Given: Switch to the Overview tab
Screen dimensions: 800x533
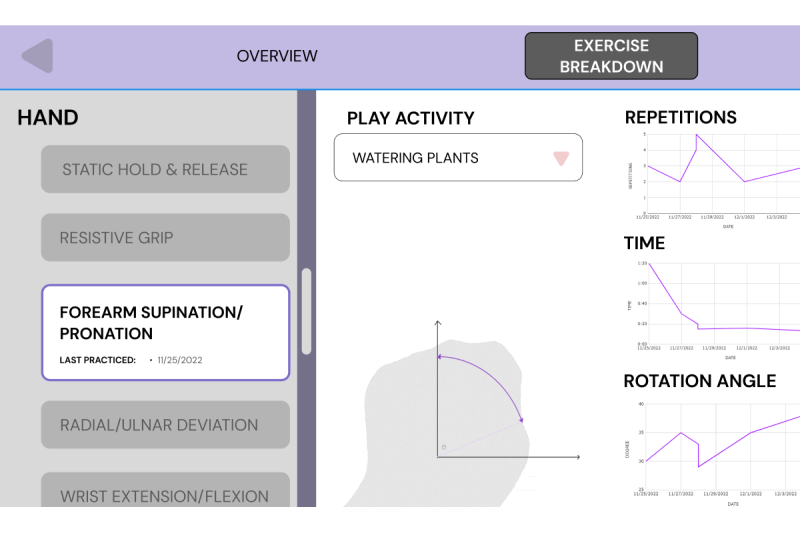Looking at the screenshot, I should click(277, 56).
